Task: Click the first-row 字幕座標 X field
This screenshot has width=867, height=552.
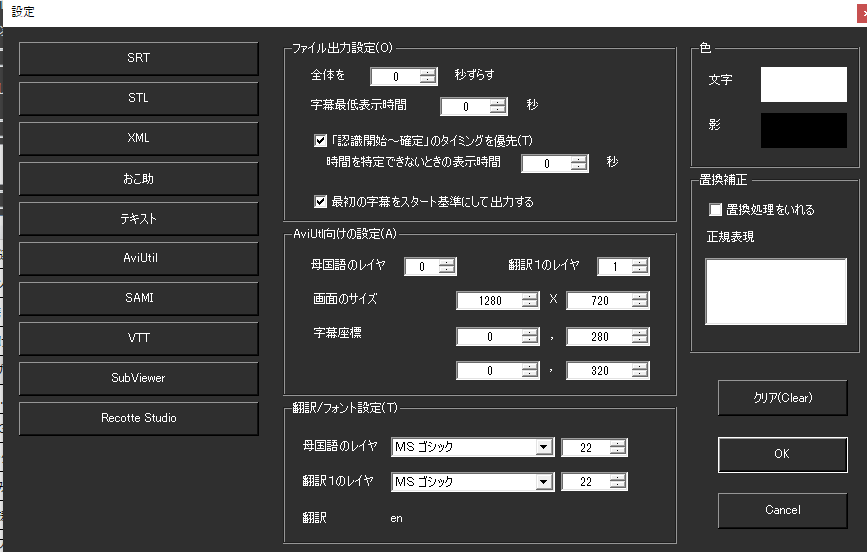Action: 489,336
